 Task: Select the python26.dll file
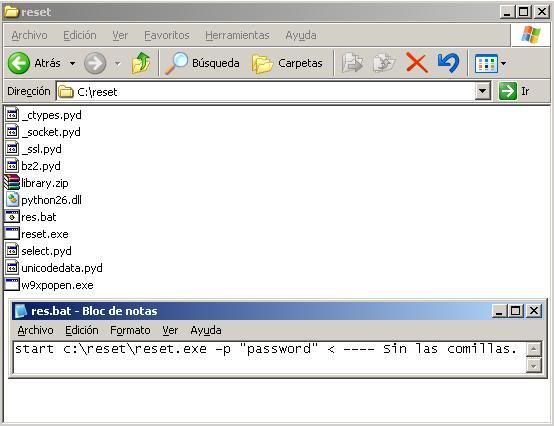pyautogui.click(x=43, y=200)
